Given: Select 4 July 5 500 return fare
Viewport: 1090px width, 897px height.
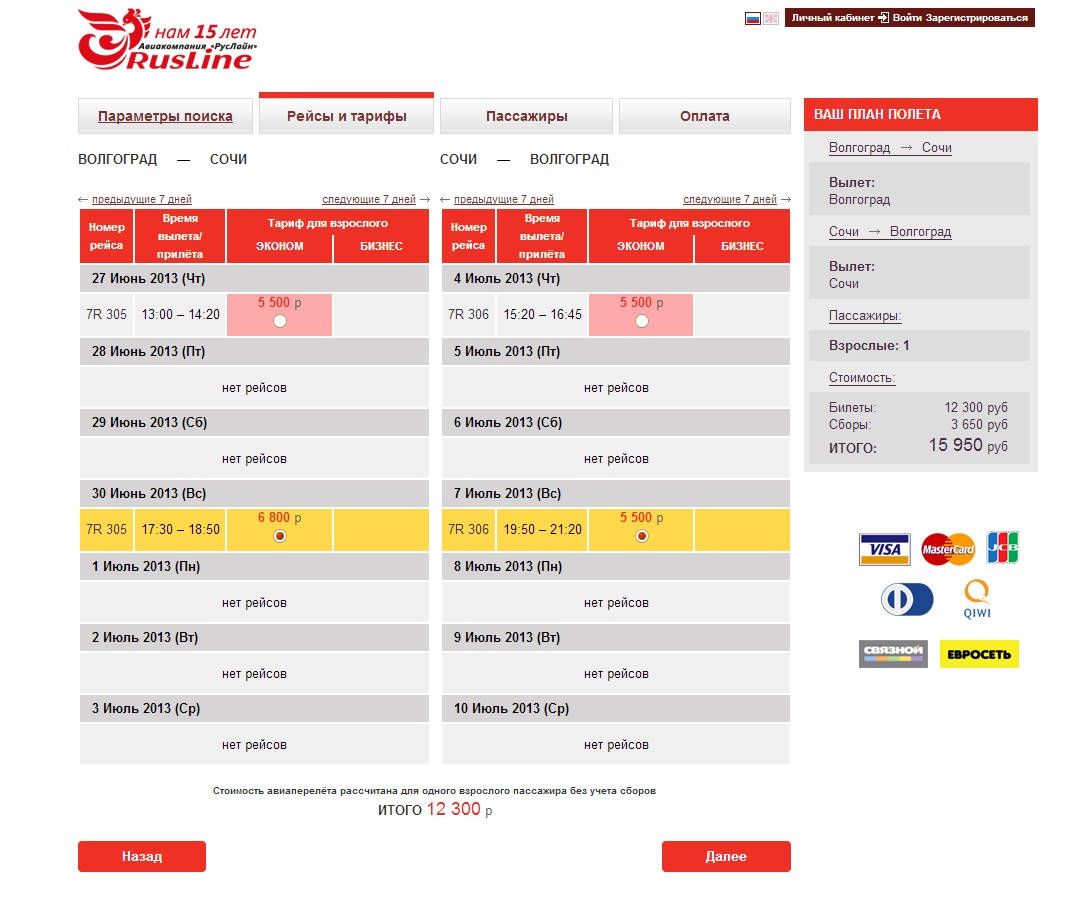Looking at the screenshot, I should (641, 321).
